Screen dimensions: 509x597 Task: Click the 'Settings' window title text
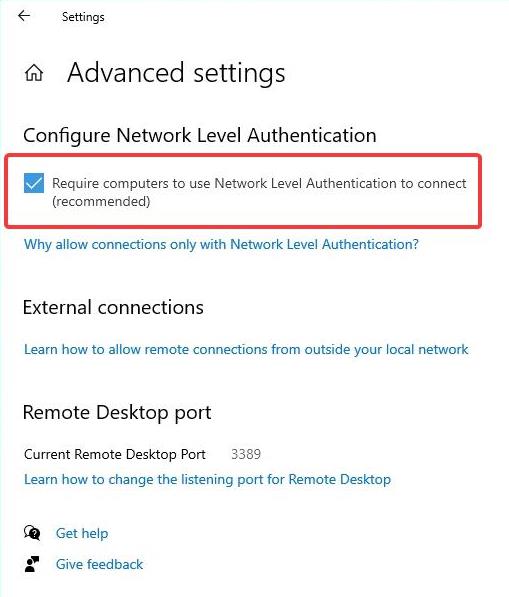83,17
